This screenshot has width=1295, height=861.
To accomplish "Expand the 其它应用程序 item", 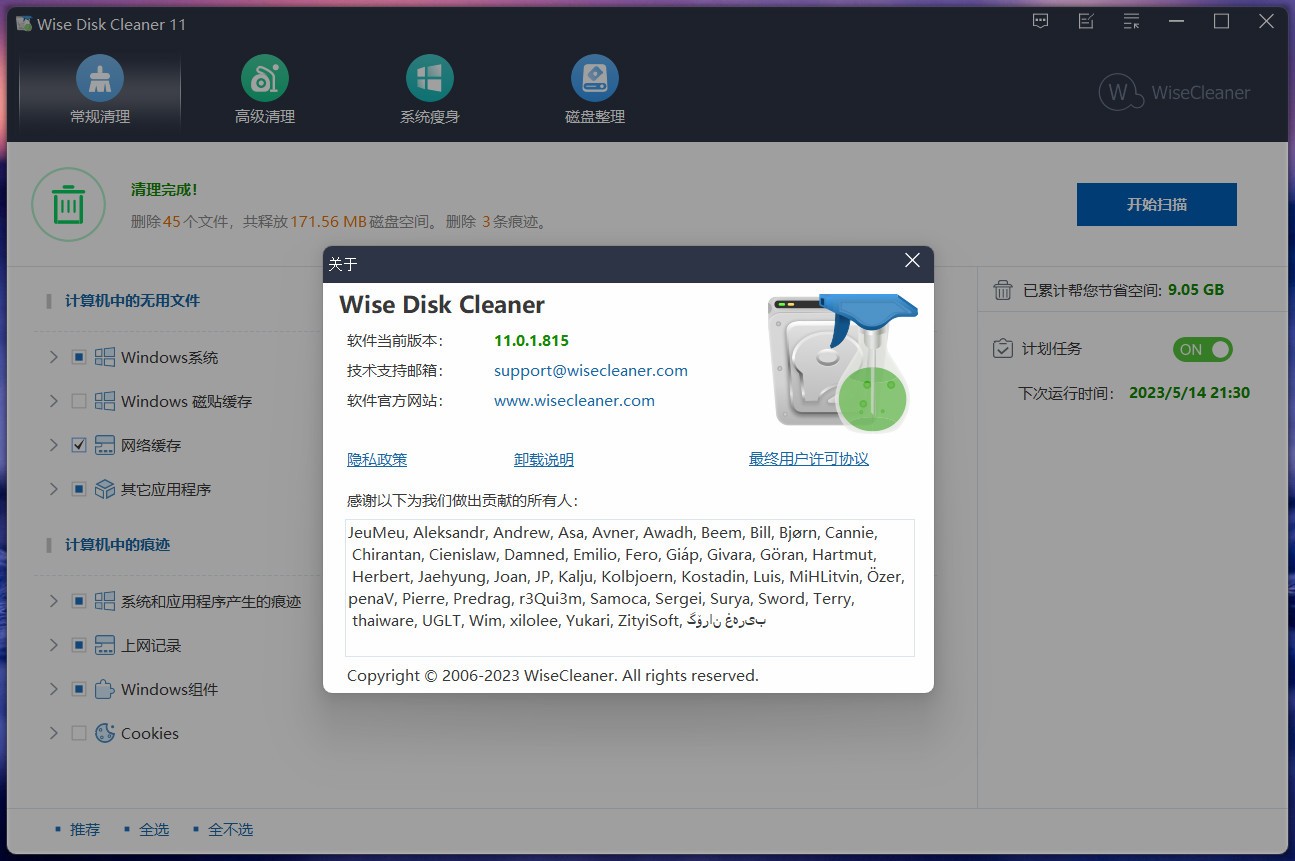I will (54, 489).
